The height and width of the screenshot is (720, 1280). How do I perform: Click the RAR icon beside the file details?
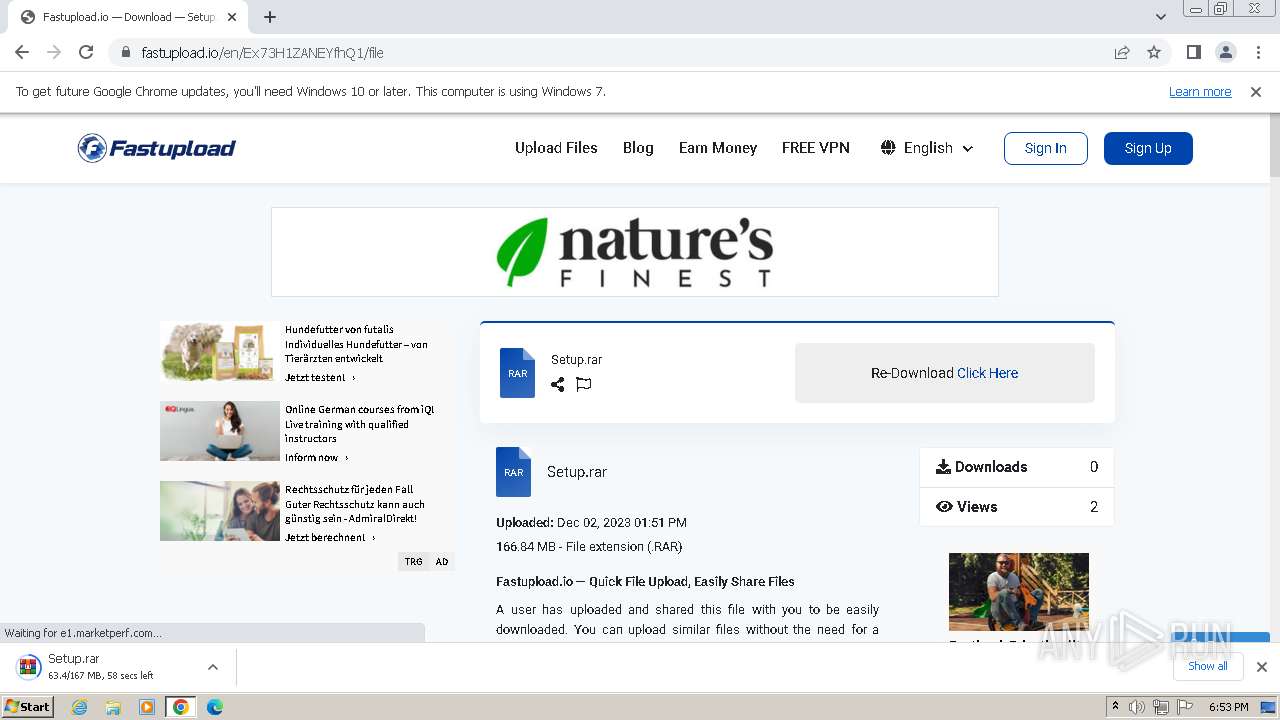[513, 472]
